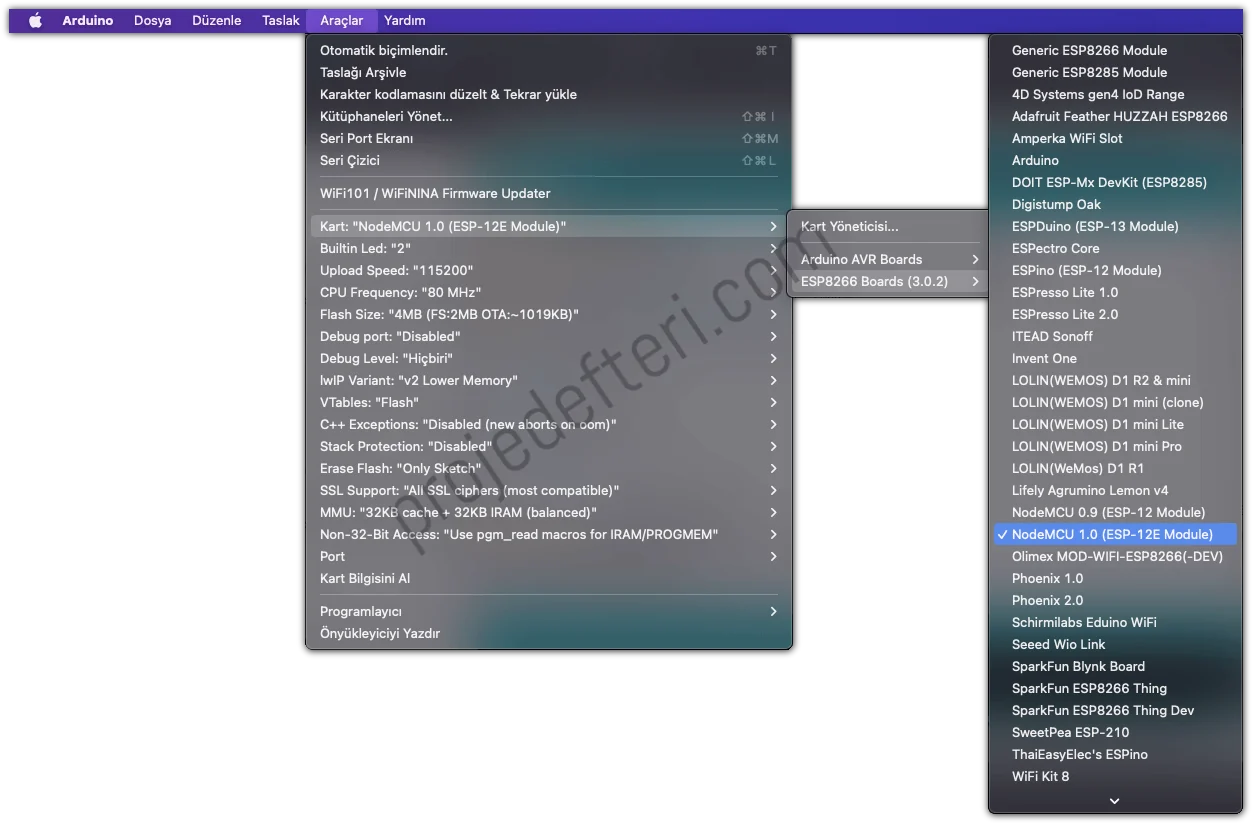Select Digistump Oak board

tap(1115, 204)
